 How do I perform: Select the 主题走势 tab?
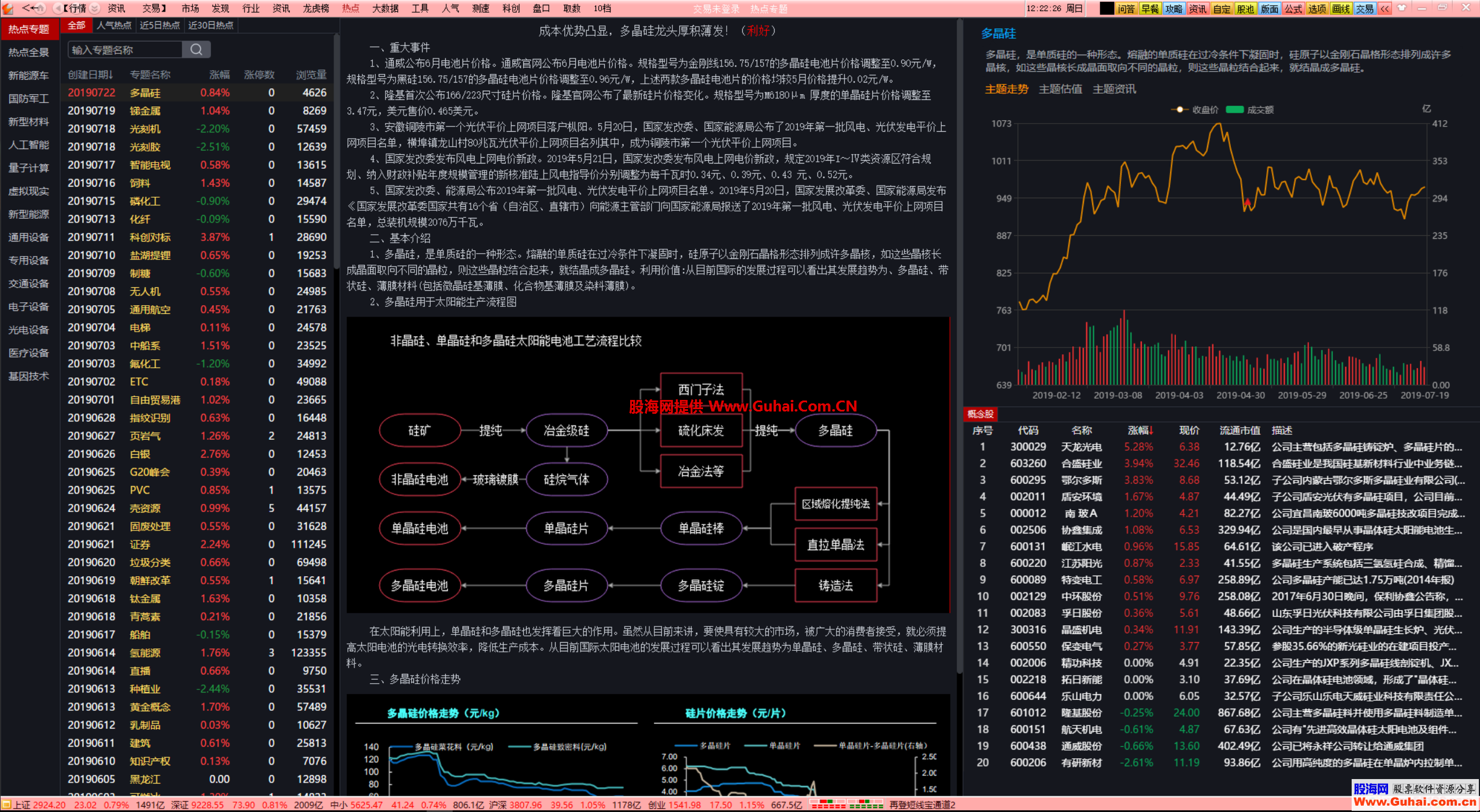coord(1007,89)
